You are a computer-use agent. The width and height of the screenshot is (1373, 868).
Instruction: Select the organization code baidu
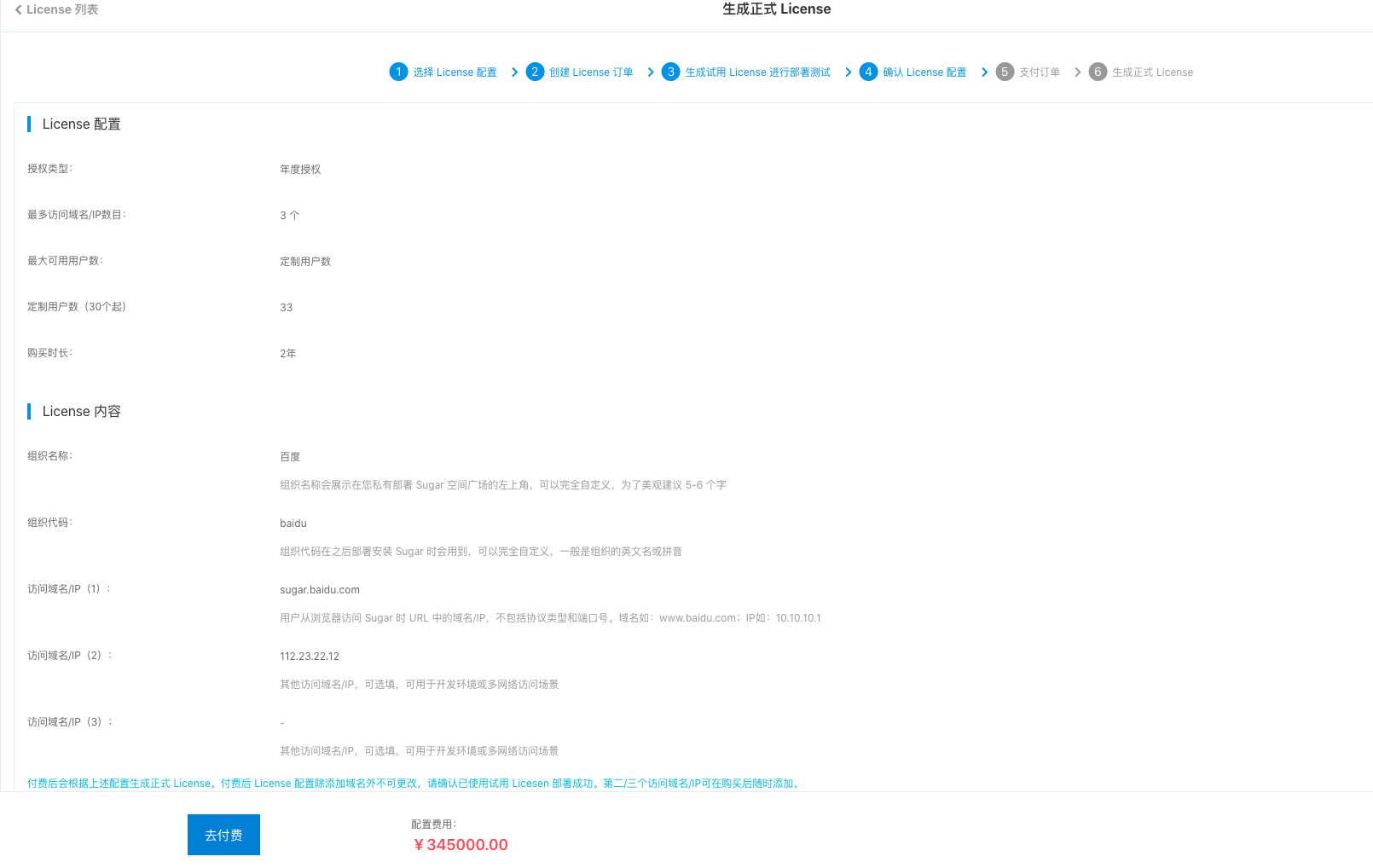293,524
